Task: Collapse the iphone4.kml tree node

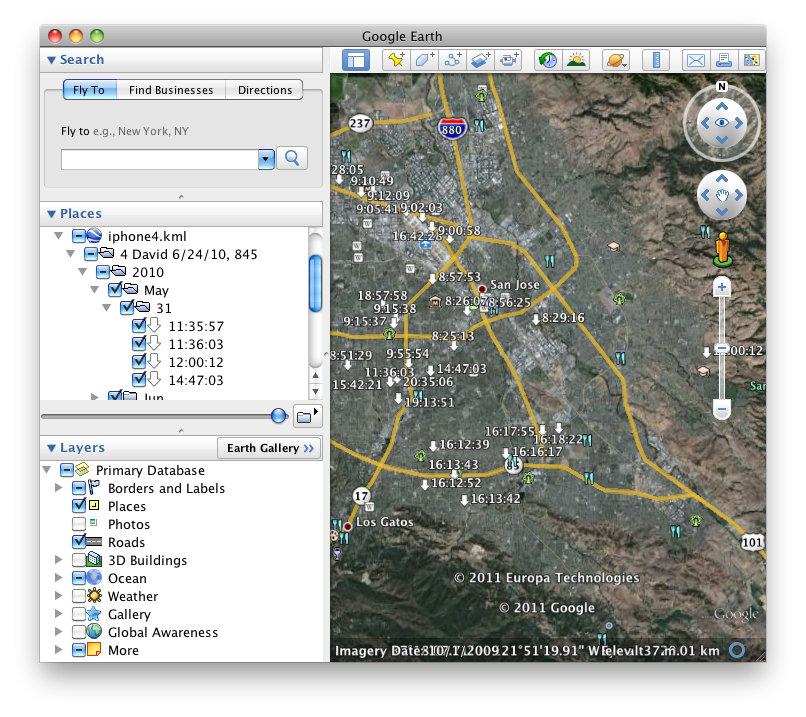Action: coord(59,236)
